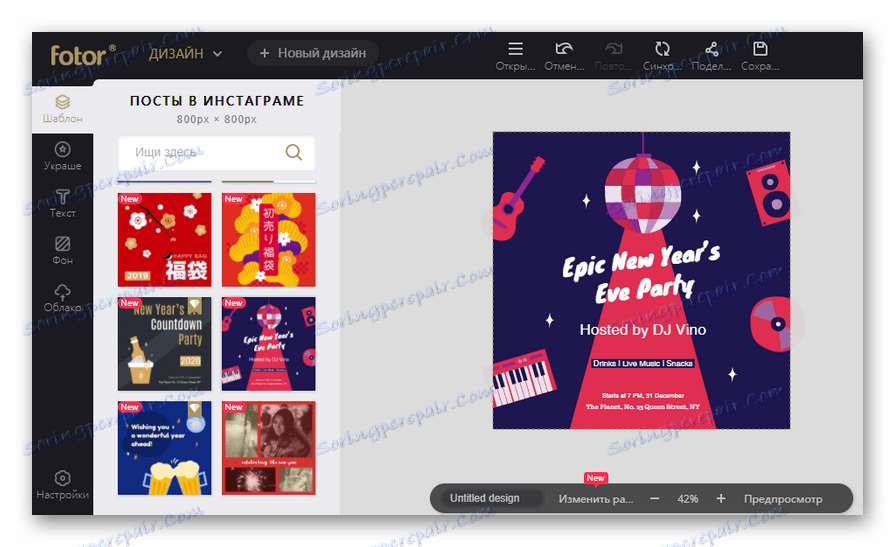The height and width of the screenshot is (547, 895).
Task: Click the search magnifier icon
Action: [x=293, y=152]
